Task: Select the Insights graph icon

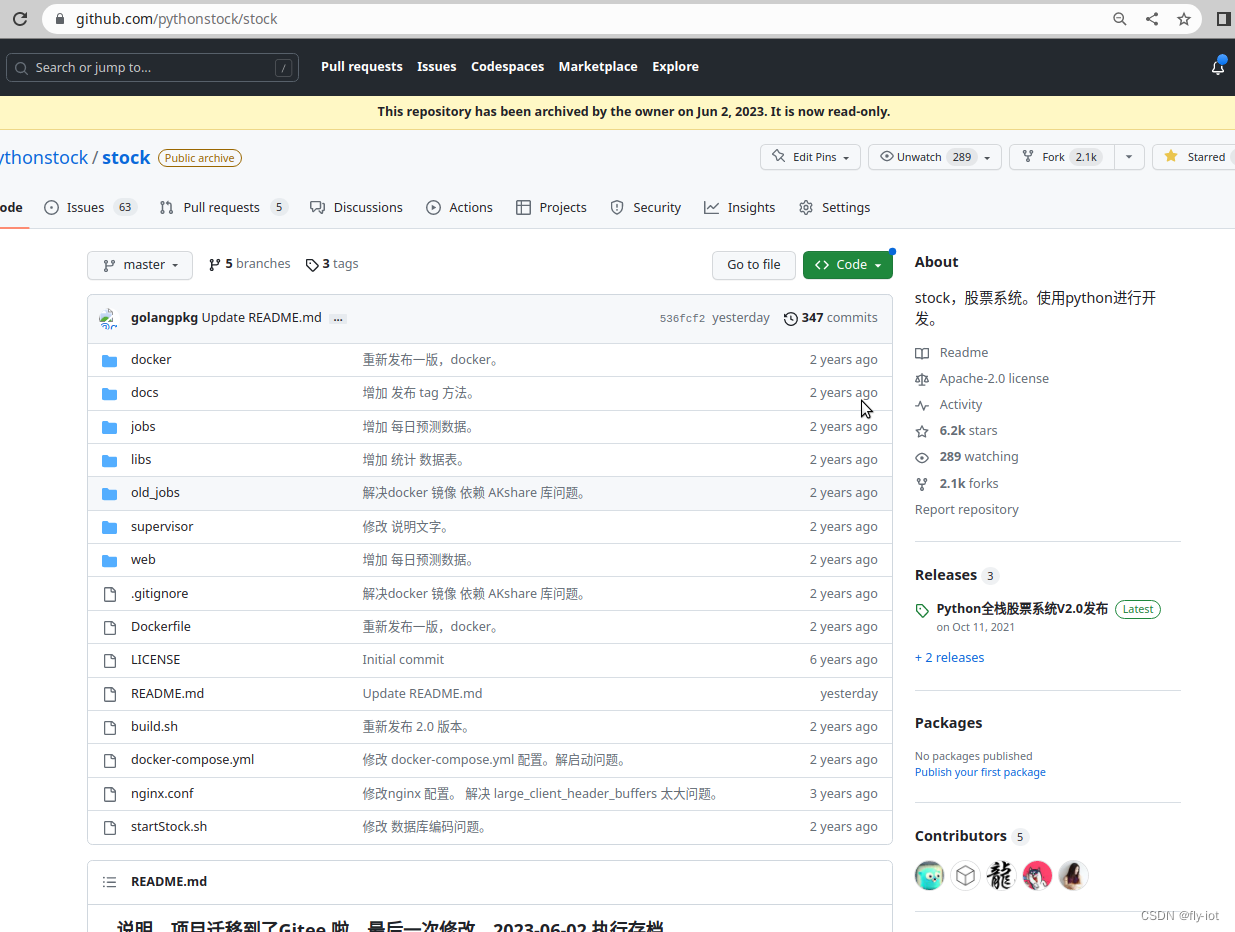Action: pos(711,207)
